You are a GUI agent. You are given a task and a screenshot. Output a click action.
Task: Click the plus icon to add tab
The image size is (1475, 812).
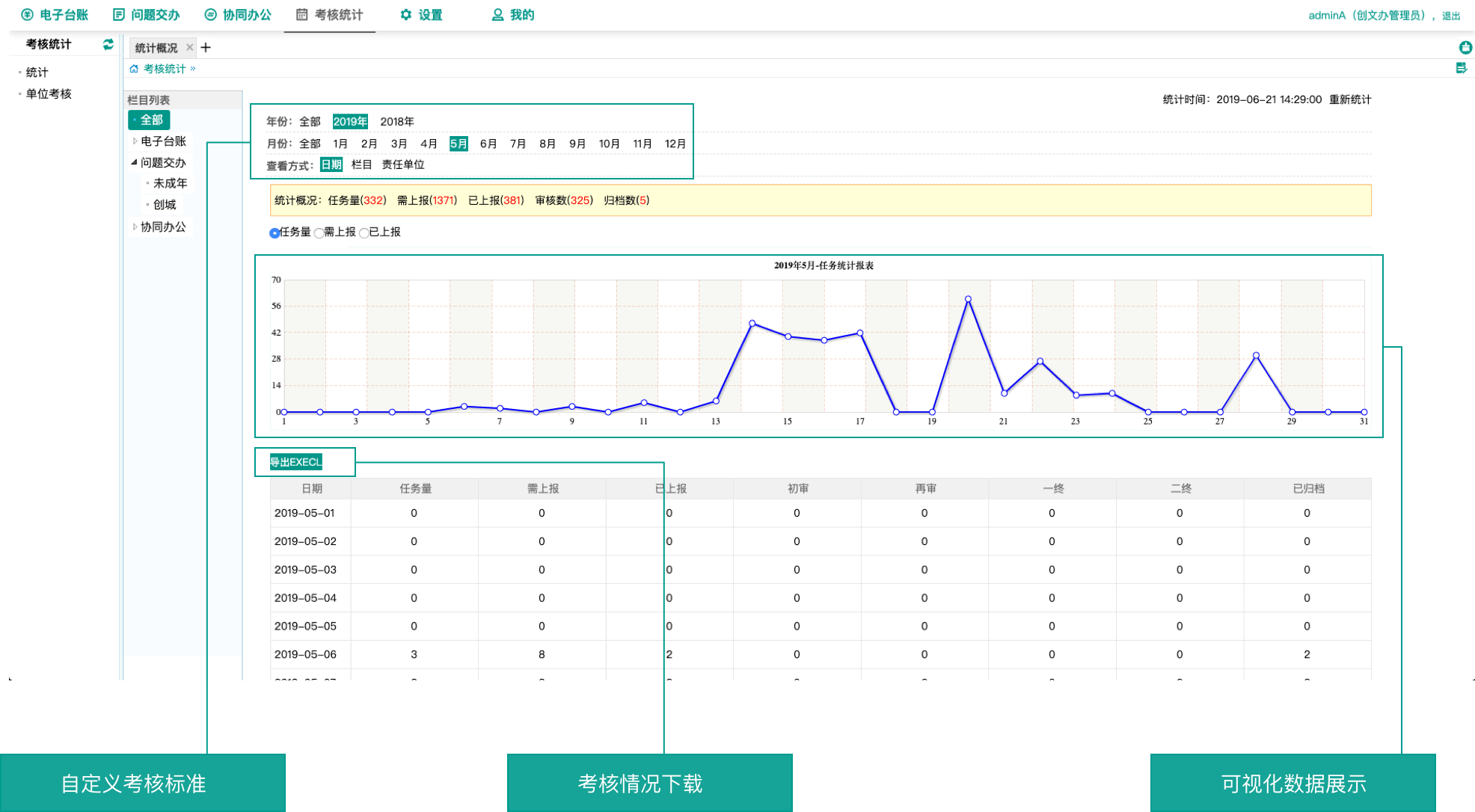tap(206, 48)
